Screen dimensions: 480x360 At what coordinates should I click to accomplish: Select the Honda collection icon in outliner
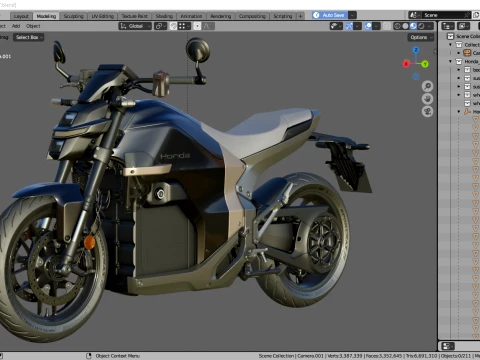pos(459,61)
